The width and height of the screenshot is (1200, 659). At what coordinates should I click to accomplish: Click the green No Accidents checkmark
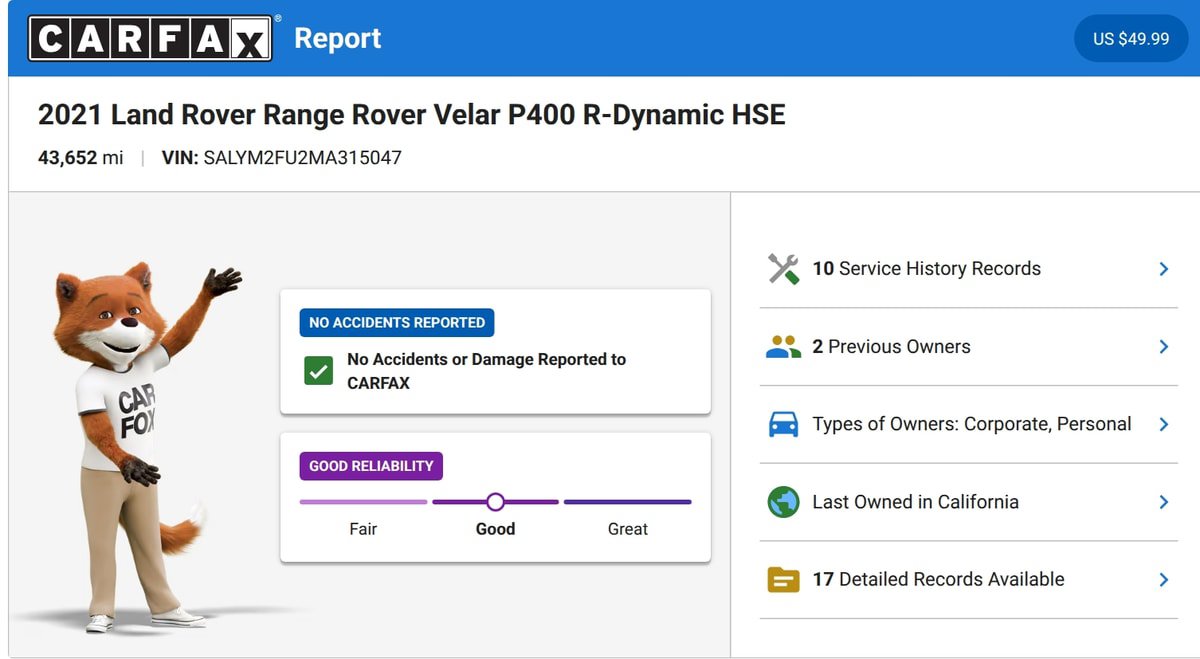pyautogui.click(x=318, y=371)
